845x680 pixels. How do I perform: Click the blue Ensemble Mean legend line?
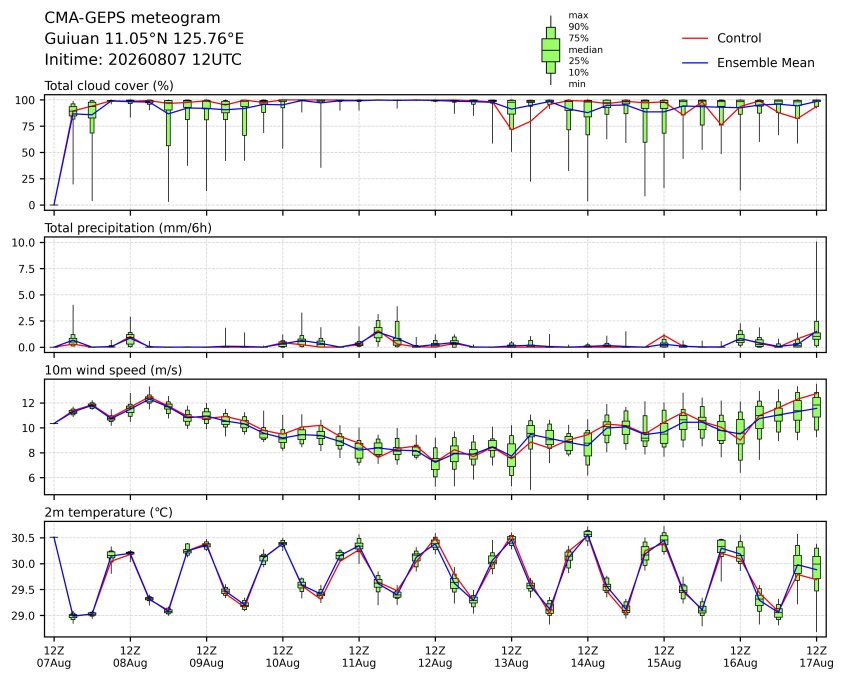click(x=695, y=63)
